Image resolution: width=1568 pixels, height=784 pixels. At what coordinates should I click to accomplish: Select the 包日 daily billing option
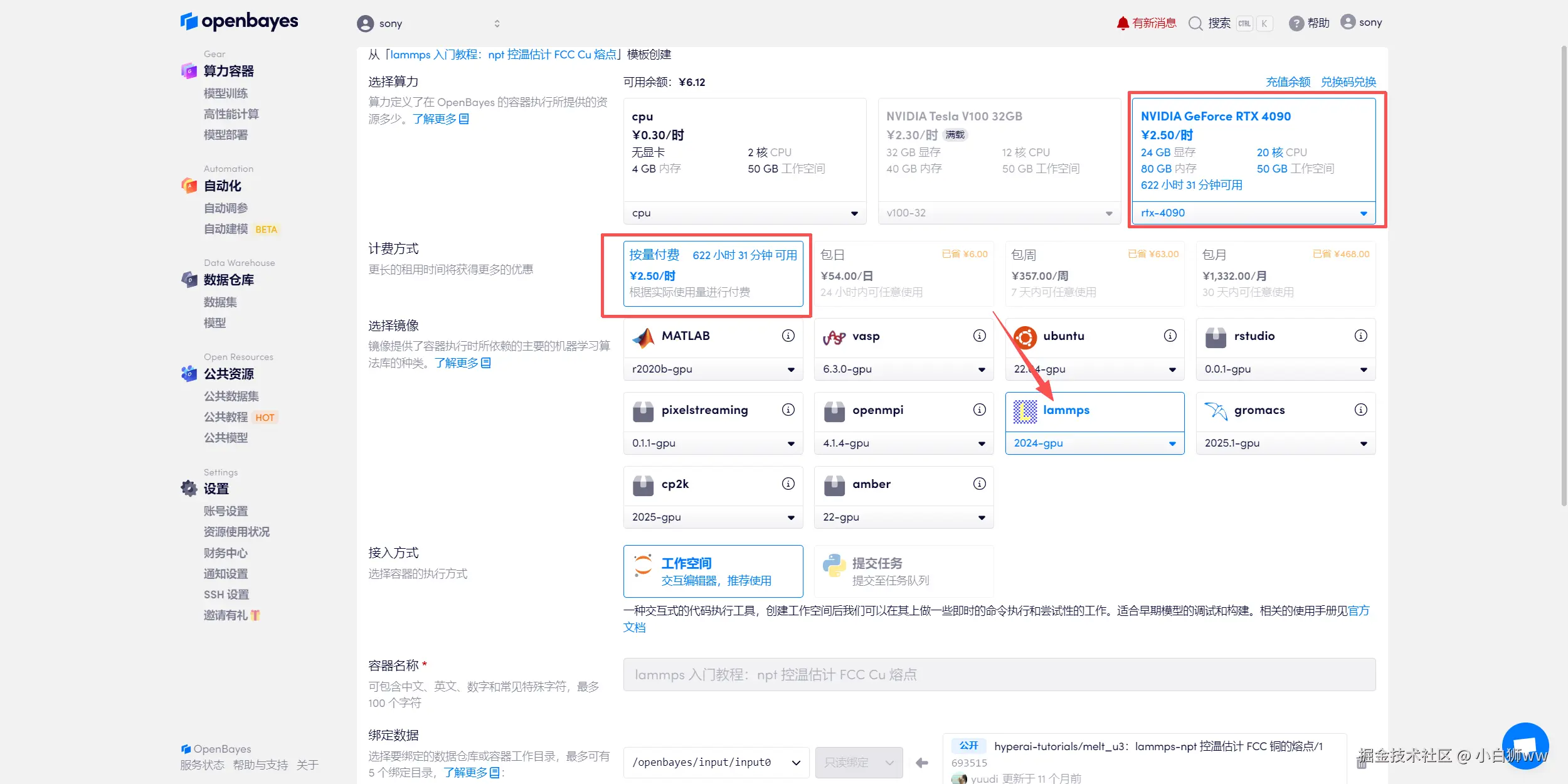(x=903, y=273)
